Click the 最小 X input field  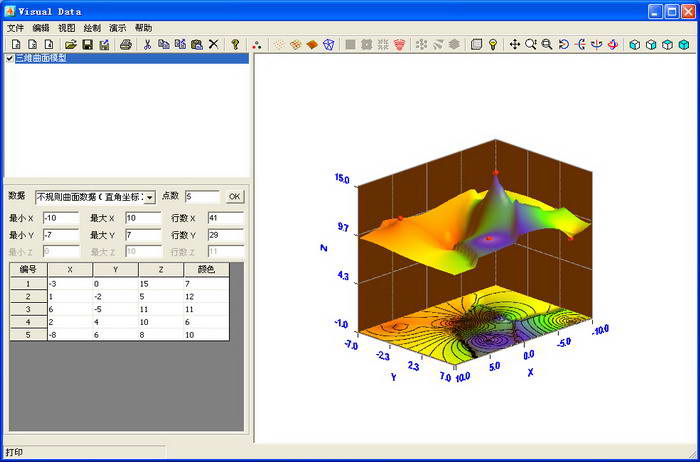60,217
